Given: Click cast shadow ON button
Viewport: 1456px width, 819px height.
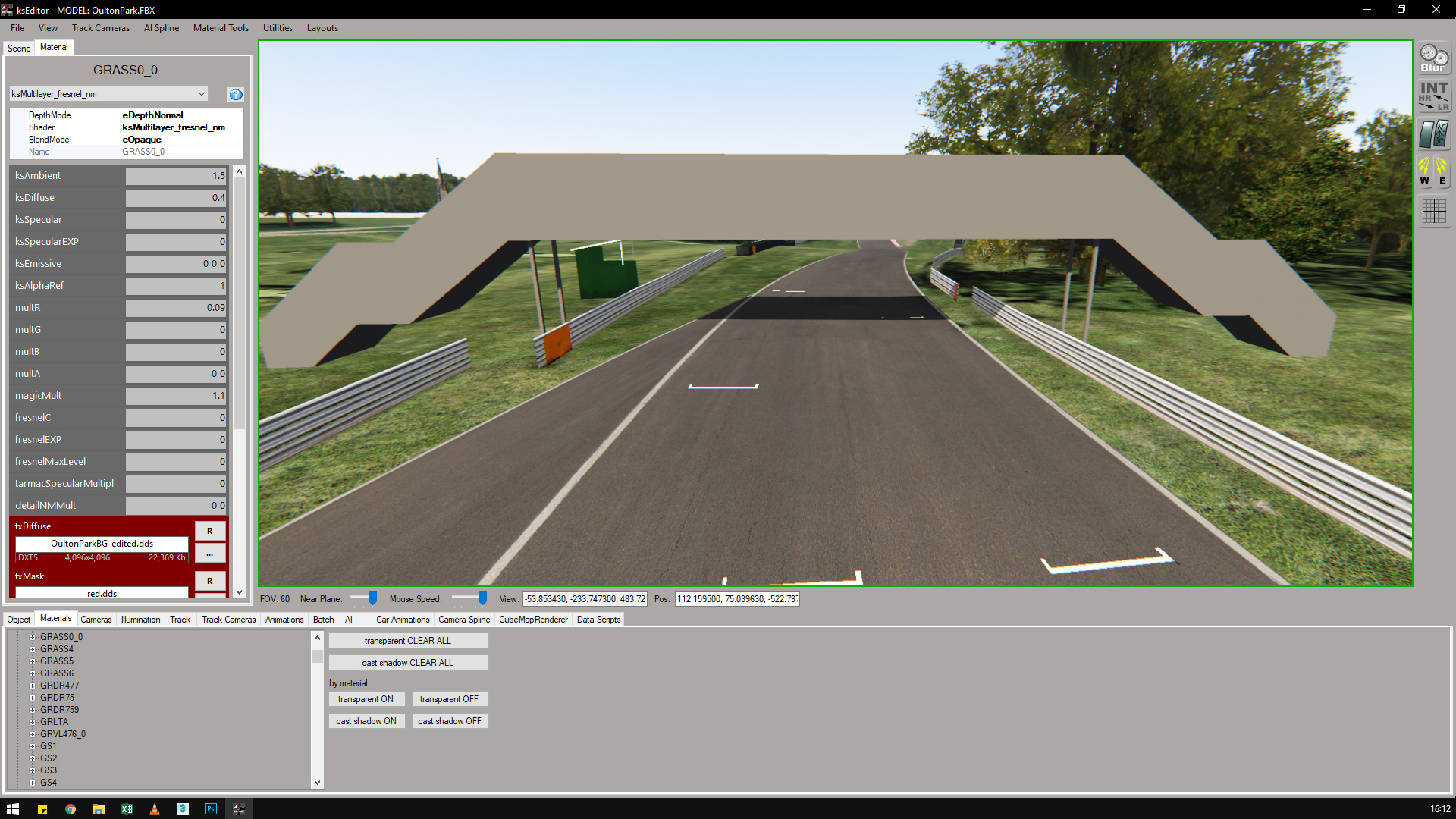Looking at the screenshot, I should 366,721.
